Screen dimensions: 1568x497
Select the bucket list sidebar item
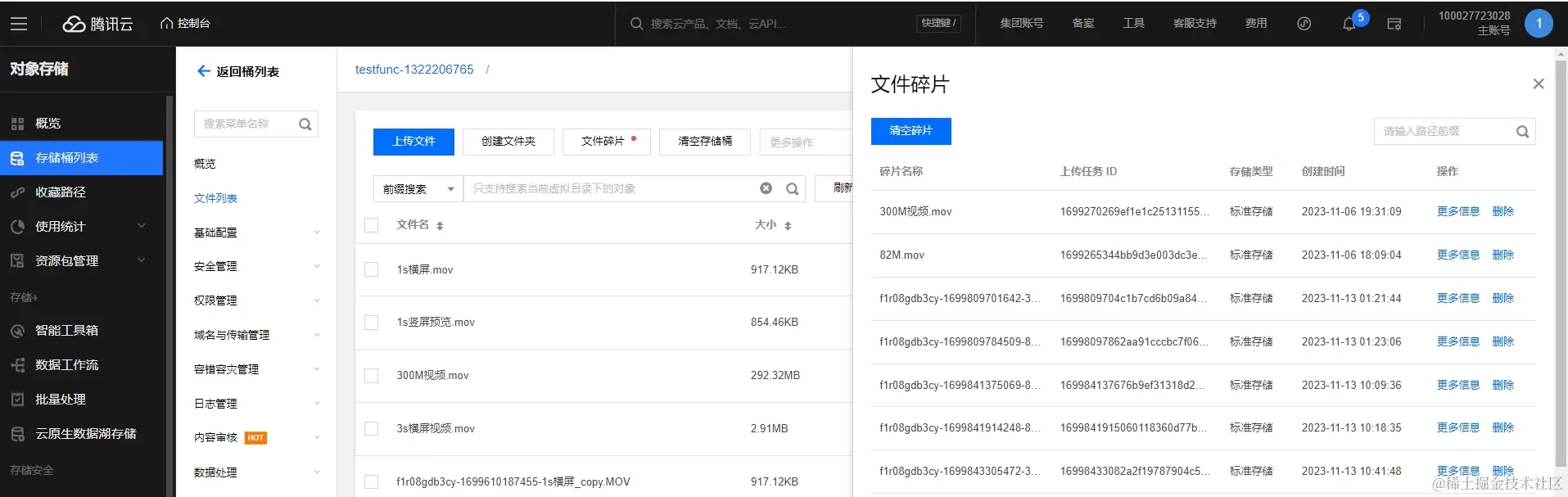(82, 158)
